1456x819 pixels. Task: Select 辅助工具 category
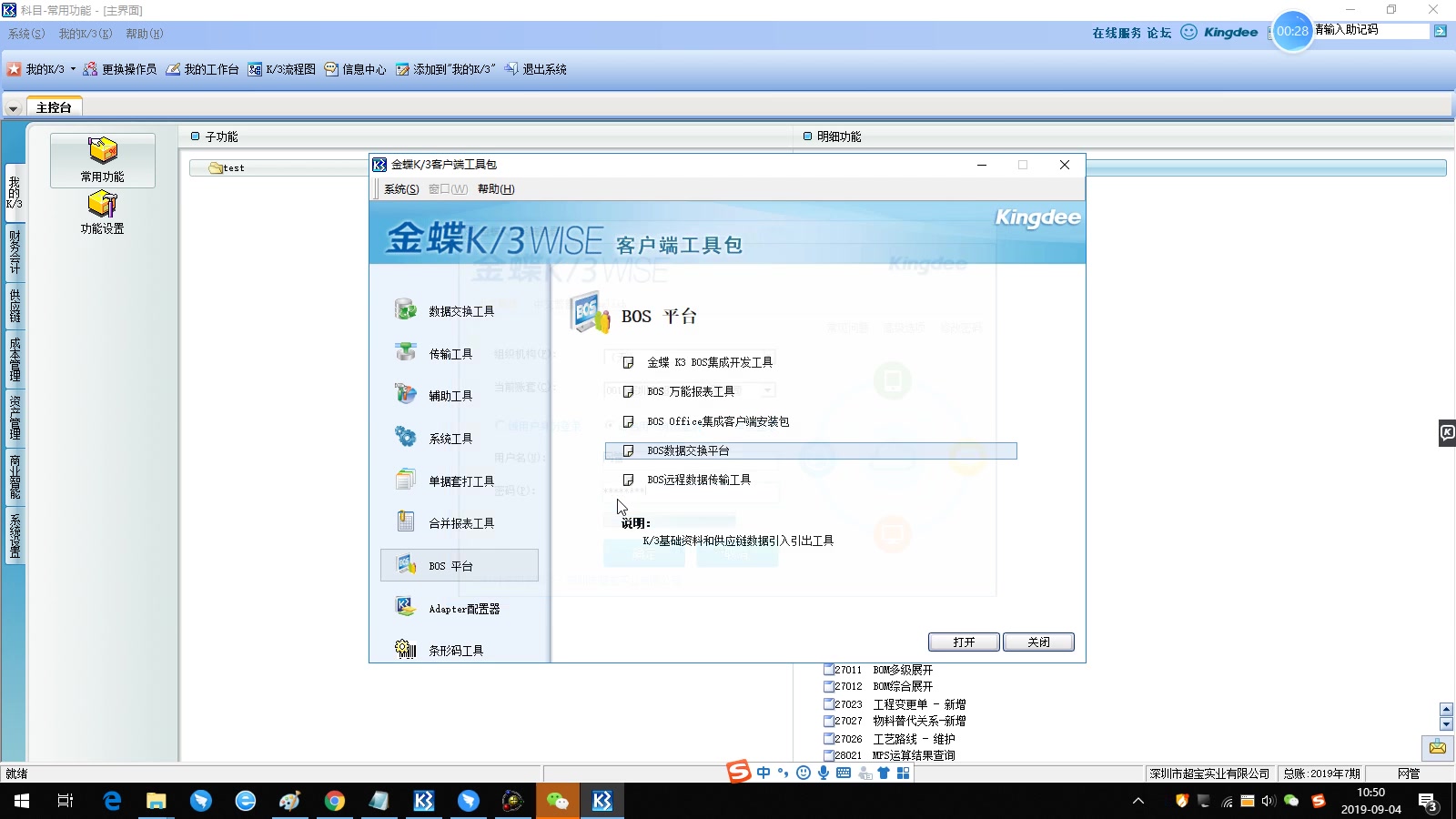434,395
